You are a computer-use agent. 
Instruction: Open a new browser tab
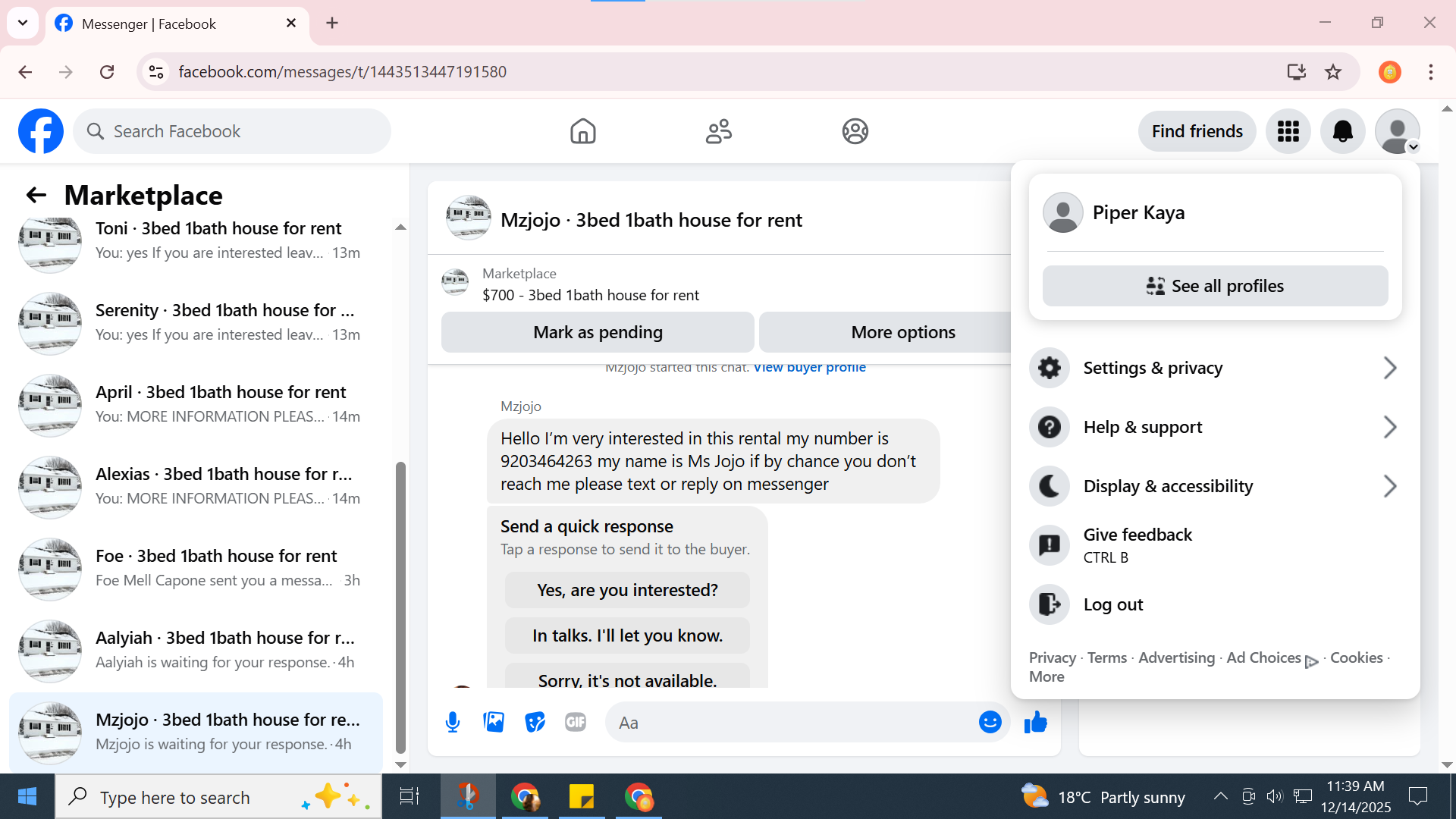pyautogui.click(x=332, y=23)
